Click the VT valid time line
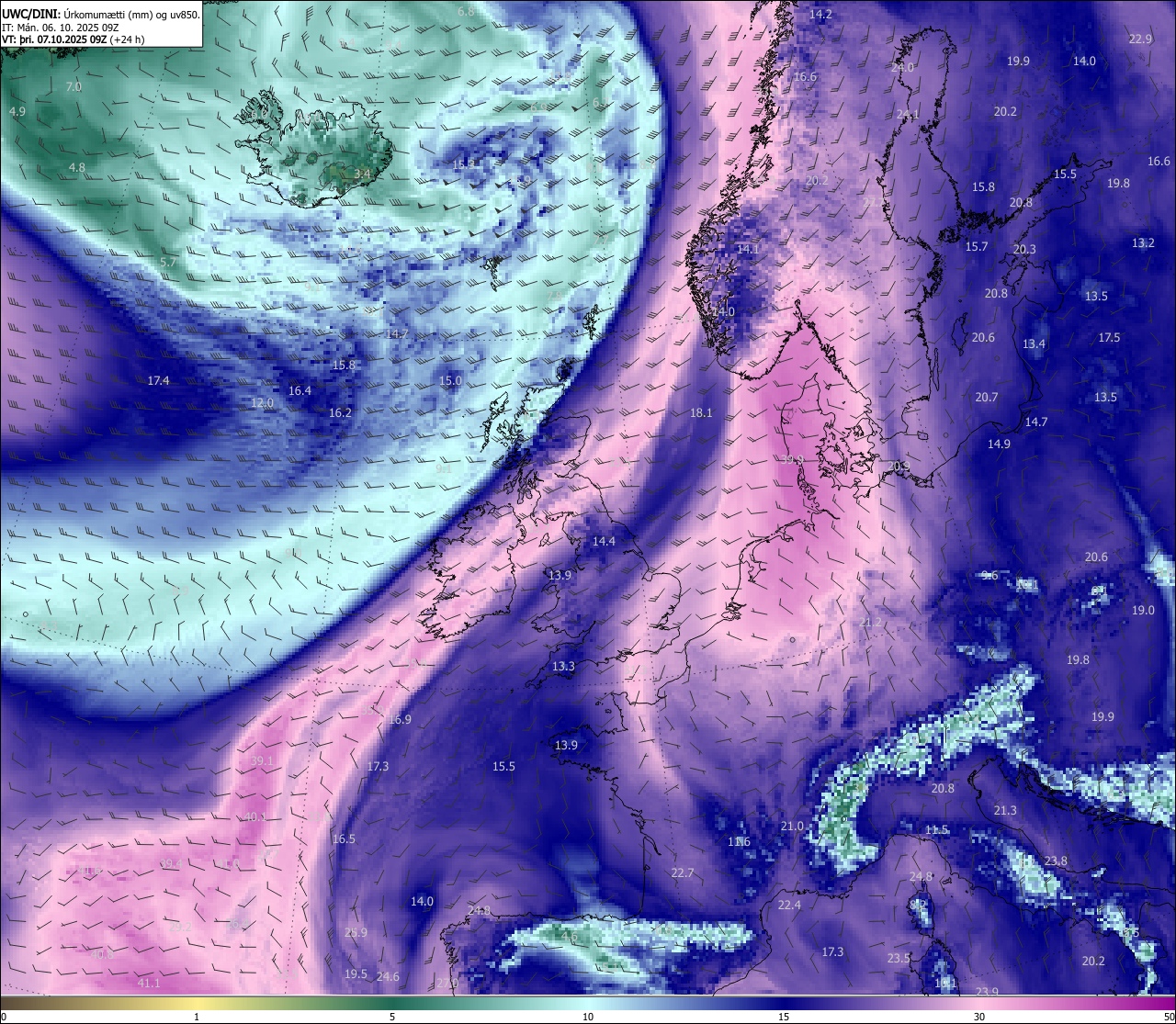Screen dimensions: 1176x1024 [73, 39]
